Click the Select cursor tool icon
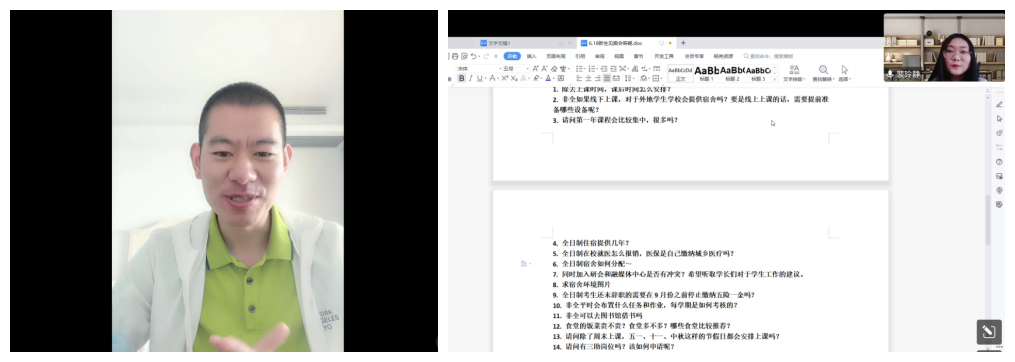Image resolution: width=1015 pixels, height=362 pixels. point(845,70)
